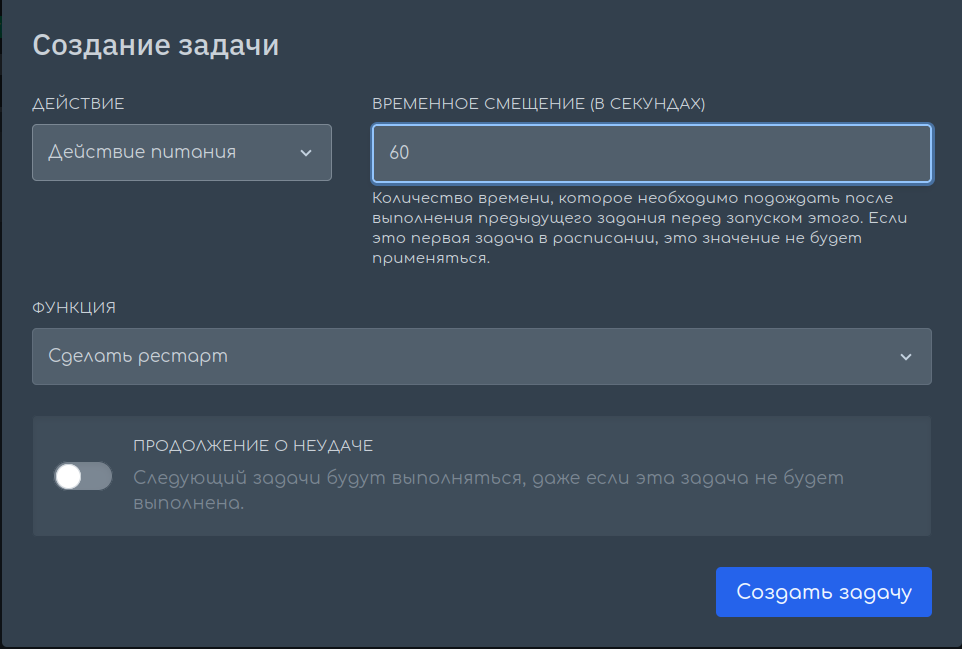Click the help text below the offset field

coord(639,228)
